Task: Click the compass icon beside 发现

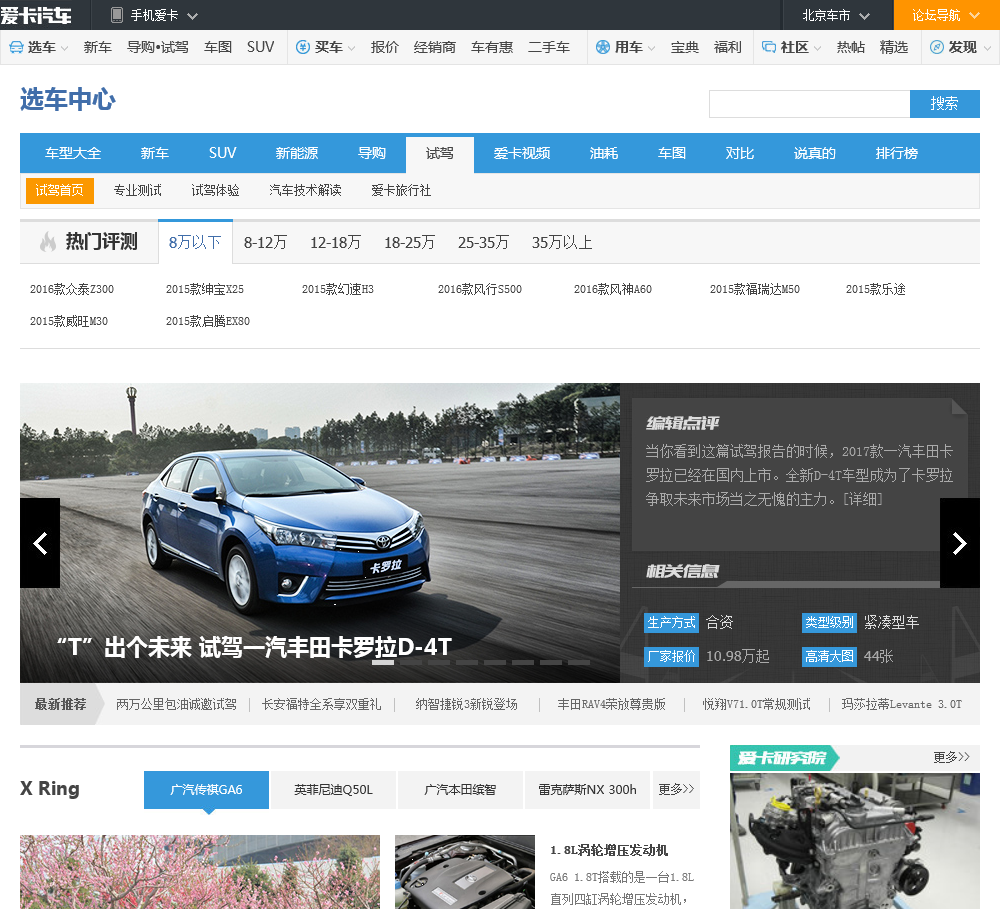Action: click(937, 47)
